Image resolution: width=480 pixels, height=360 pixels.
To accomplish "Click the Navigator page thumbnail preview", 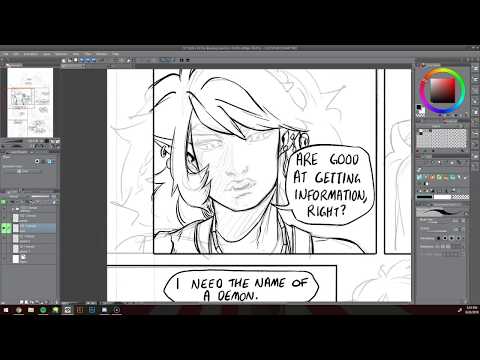I will 30,102.
